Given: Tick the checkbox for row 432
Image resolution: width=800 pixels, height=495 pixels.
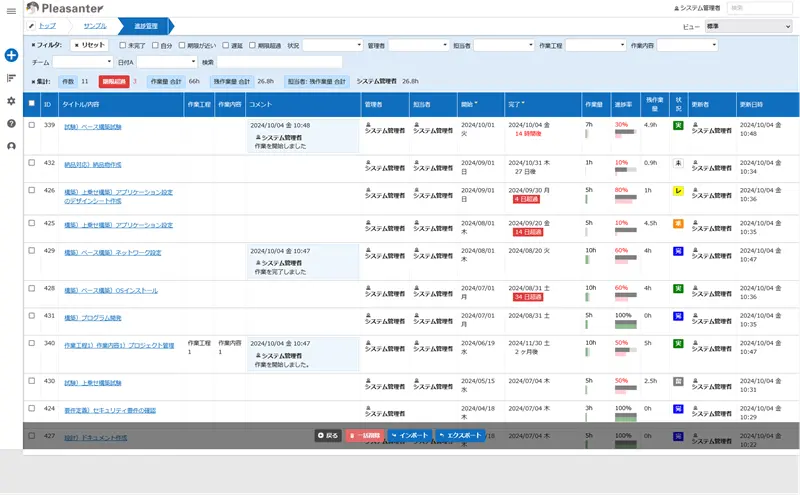Looking at the screenshot, I should (x=32, y=162).
